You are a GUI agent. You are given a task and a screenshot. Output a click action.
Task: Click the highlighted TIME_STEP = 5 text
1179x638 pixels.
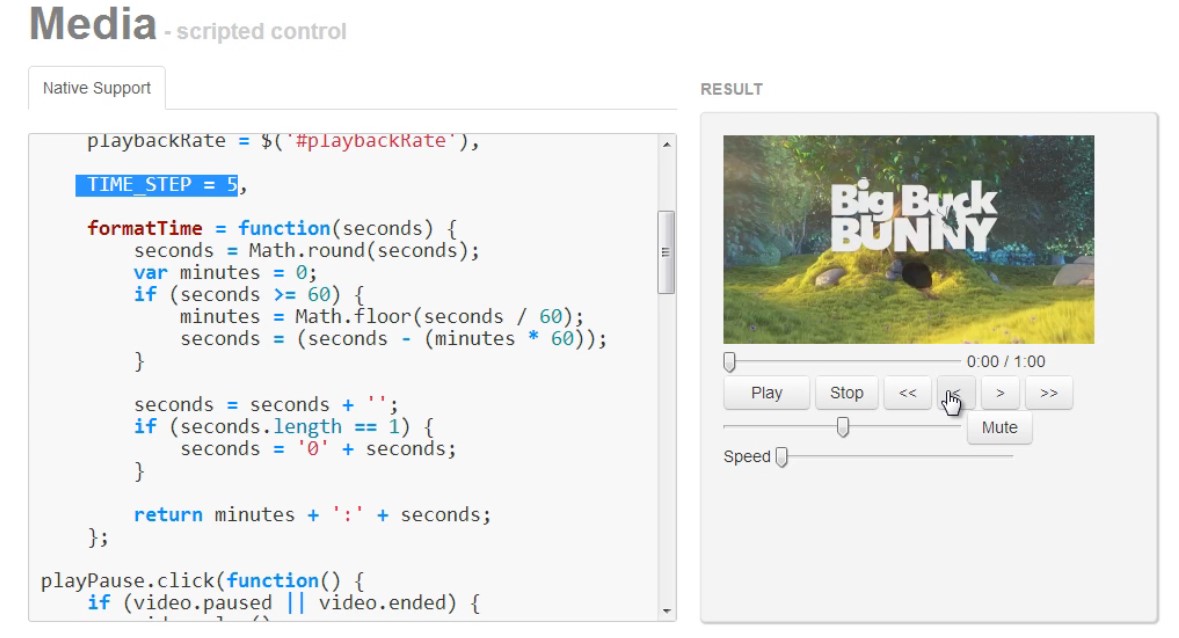coord(156,185)
